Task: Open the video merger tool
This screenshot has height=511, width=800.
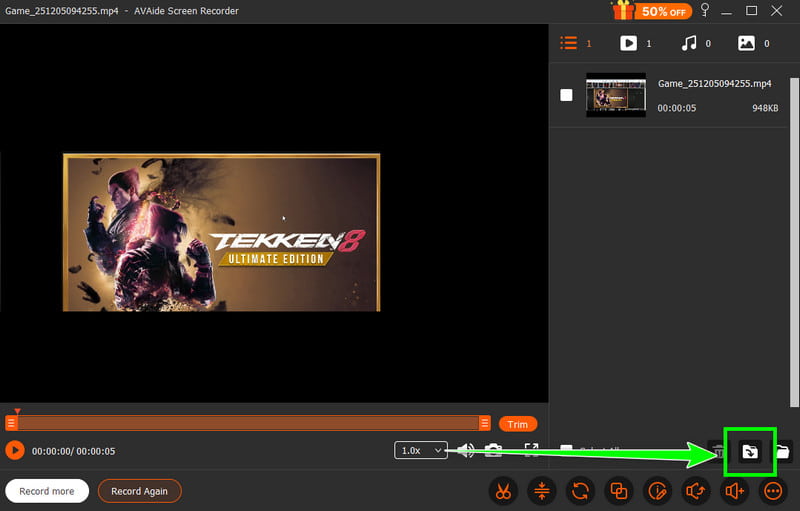Action: (619, 491)
